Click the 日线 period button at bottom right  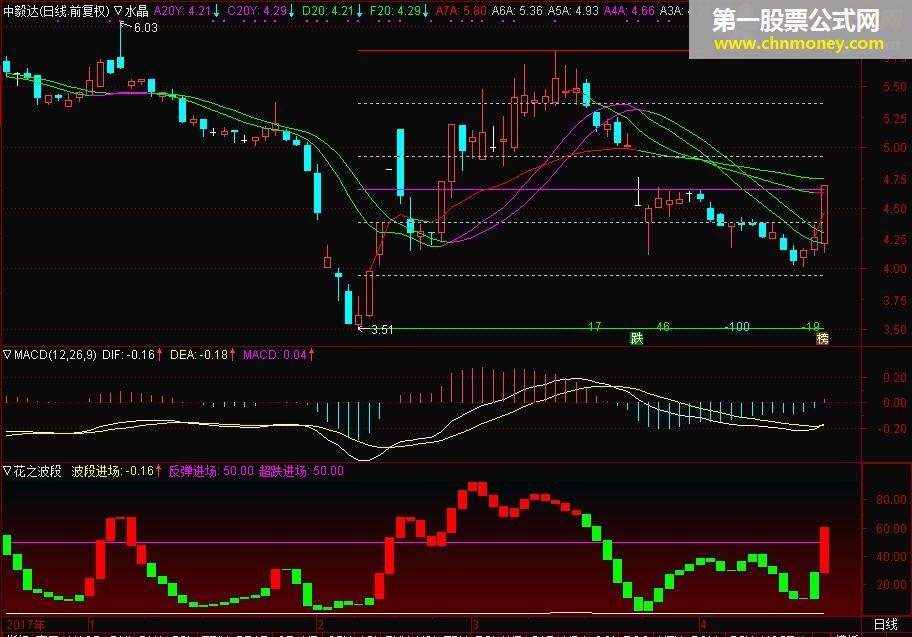[x=886, y=624]
